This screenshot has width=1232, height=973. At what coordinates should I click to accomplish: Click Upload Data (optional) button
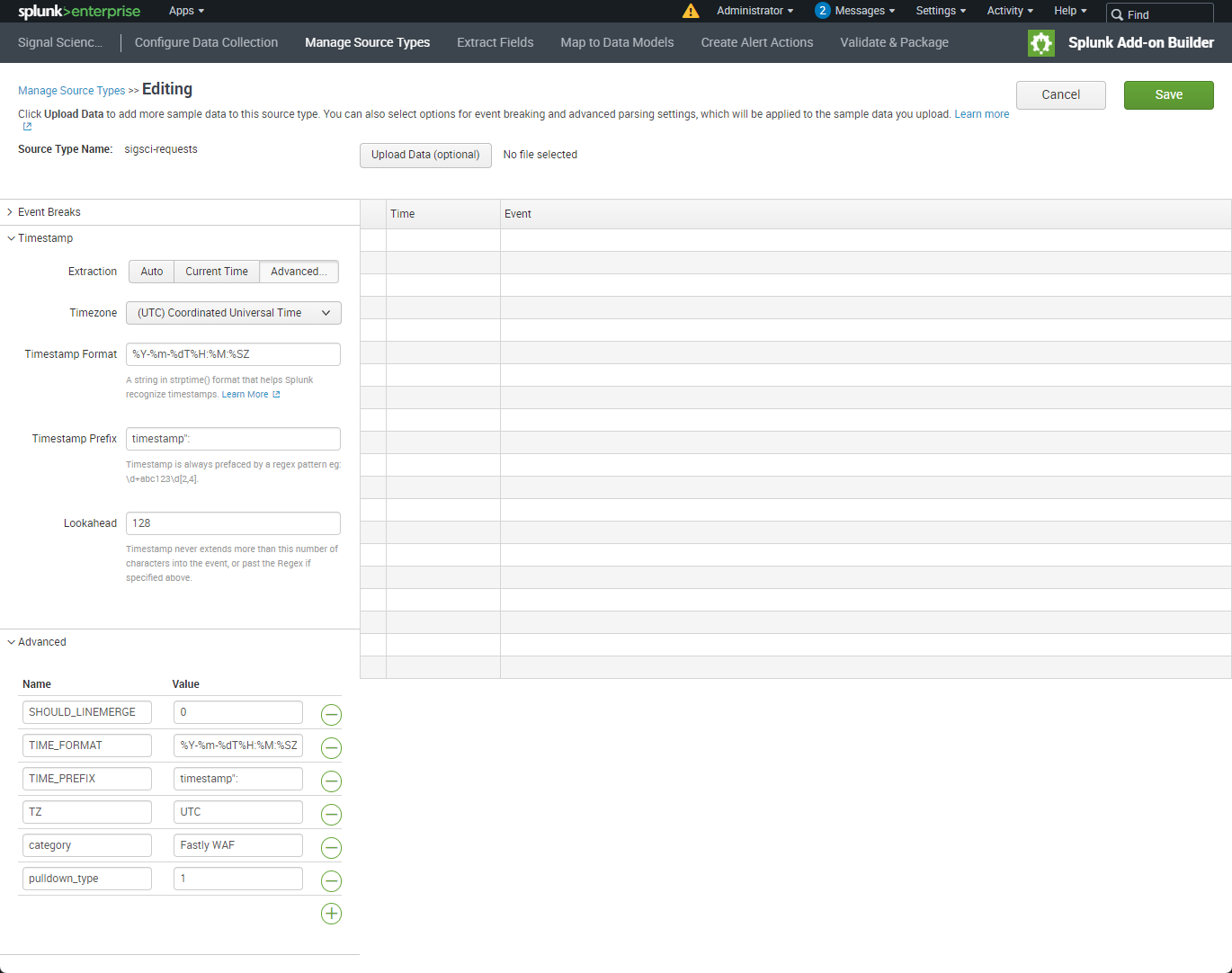[425, 155]
